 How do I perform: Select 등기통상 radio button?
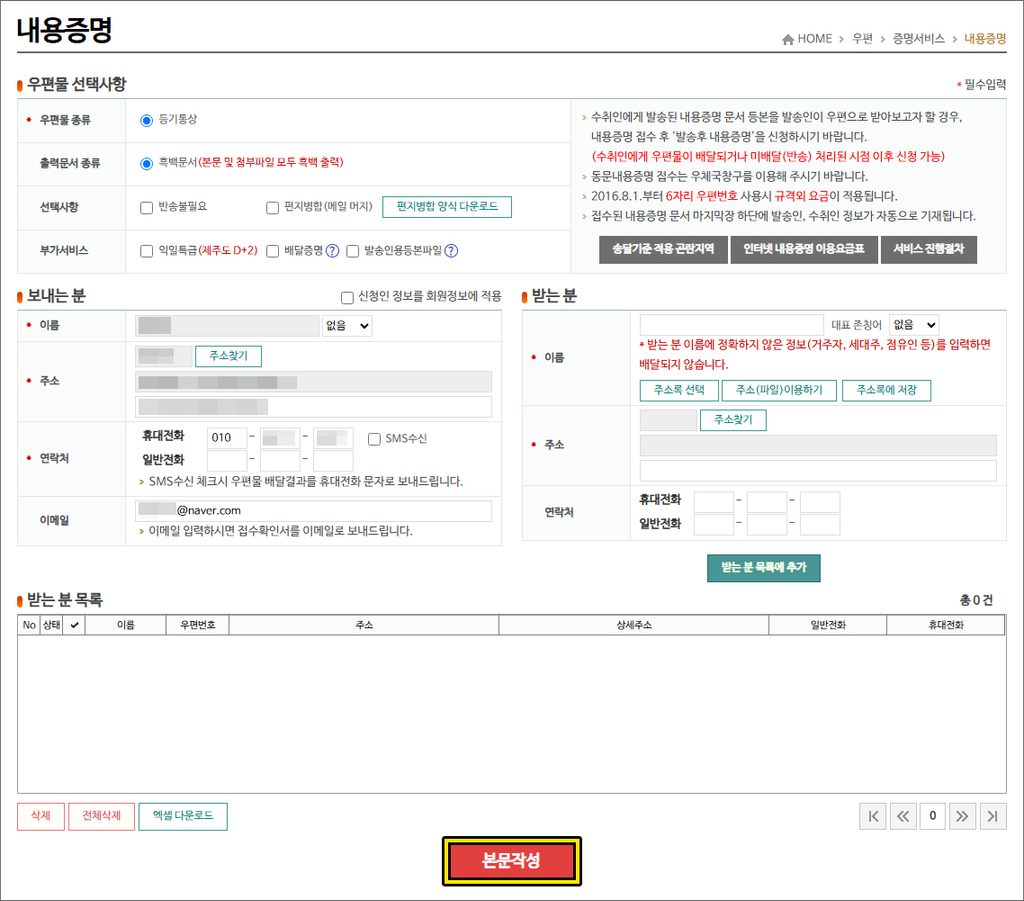[146, 120]
